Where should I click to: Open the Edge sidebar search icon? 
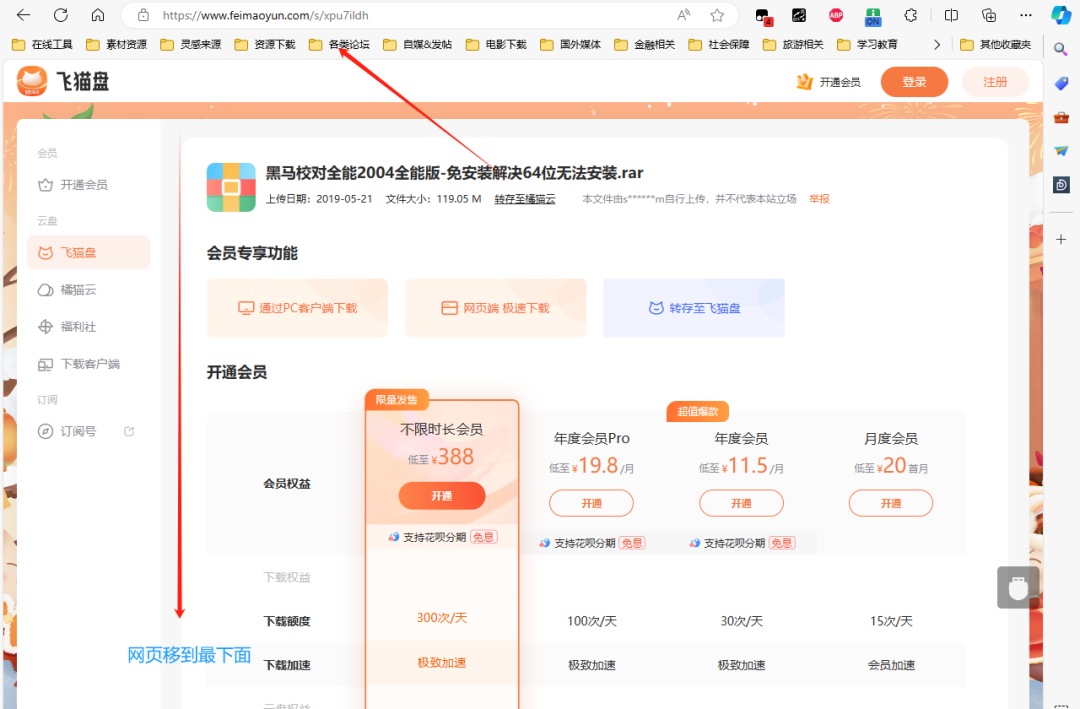tap(1061, 49)
